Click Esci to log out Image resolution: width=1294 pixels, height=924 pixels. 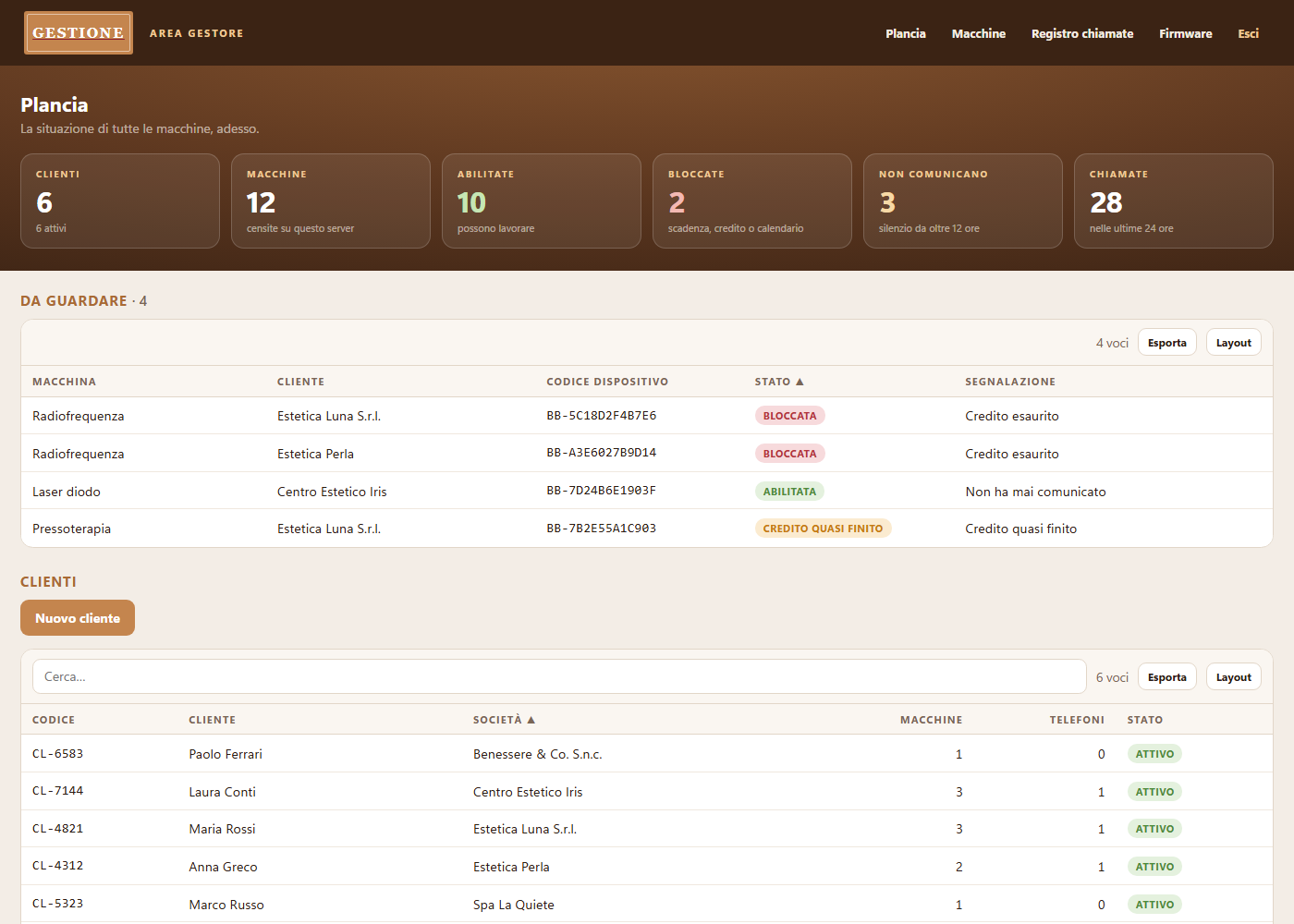click(1249, 33)
